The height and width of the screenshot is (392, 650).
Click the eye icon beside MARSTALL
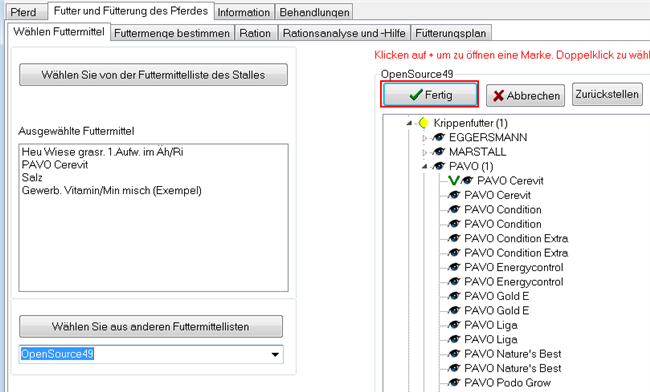(438, 152)
